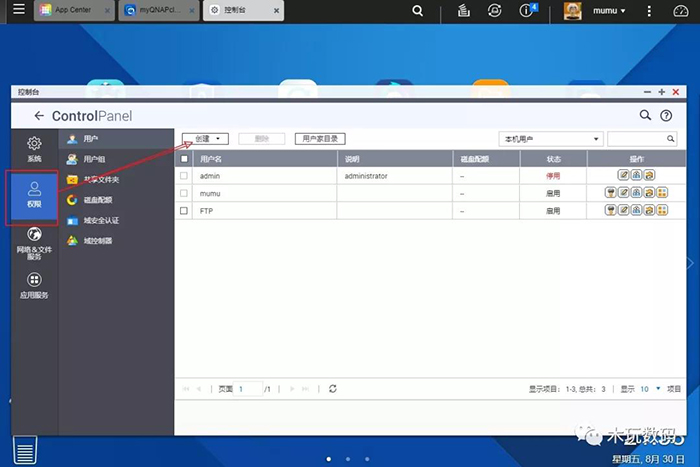The image size is (700, 467).
Task: Sort by 用户名 column header
Action: click(x=265, y=159)
